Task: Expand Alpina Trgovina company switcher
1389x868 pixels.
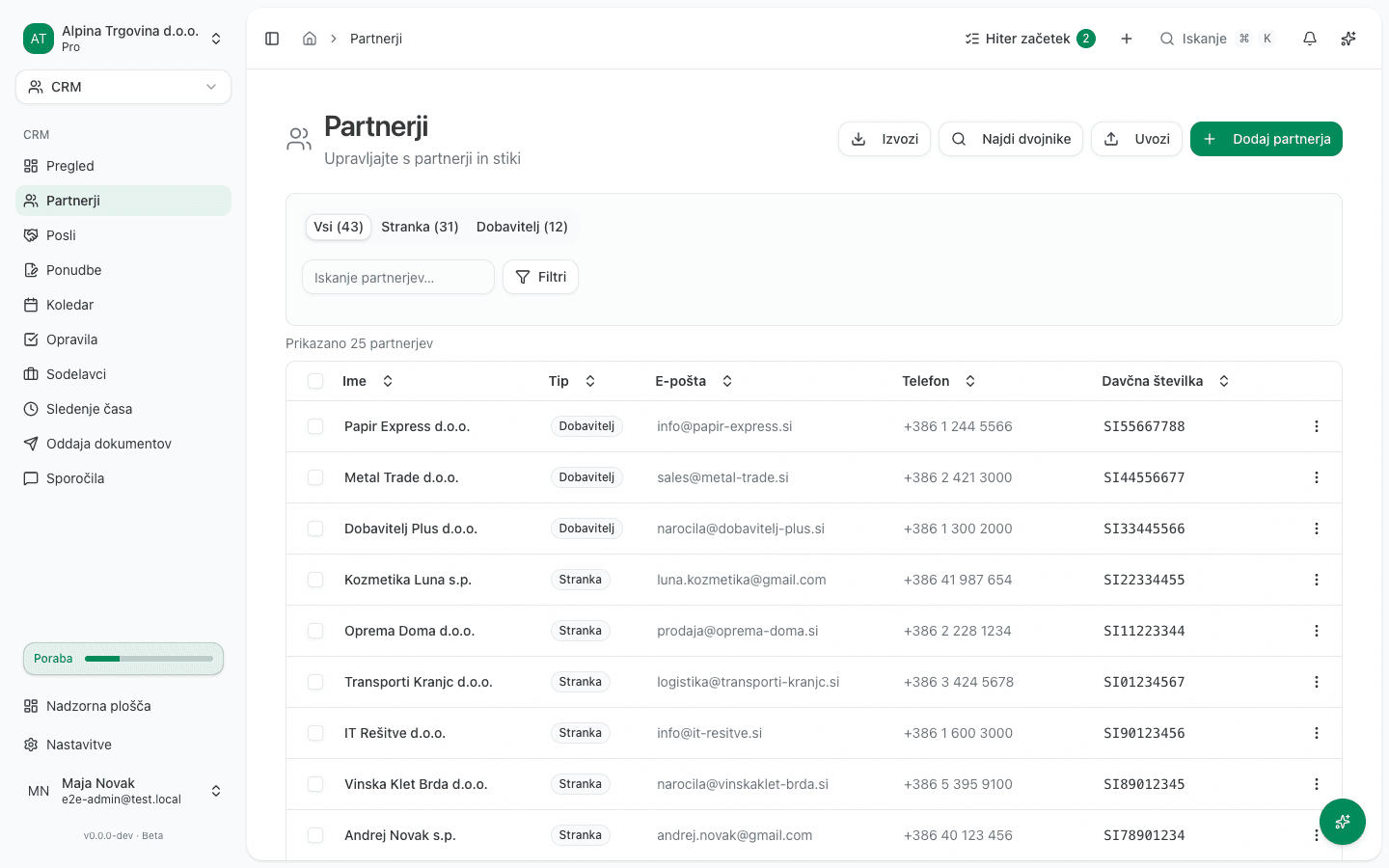Action: 123,39
